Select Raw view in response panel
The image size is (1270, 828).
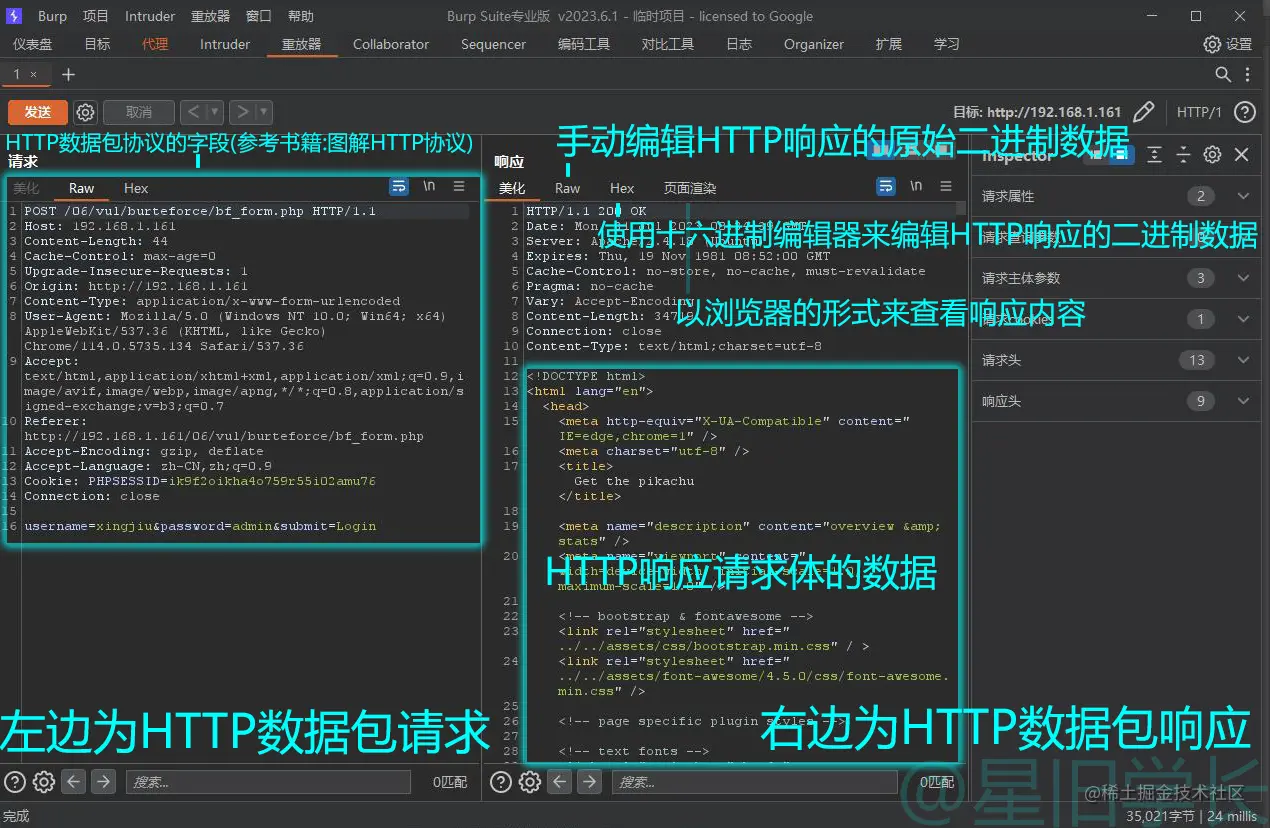tap(567, 188)
